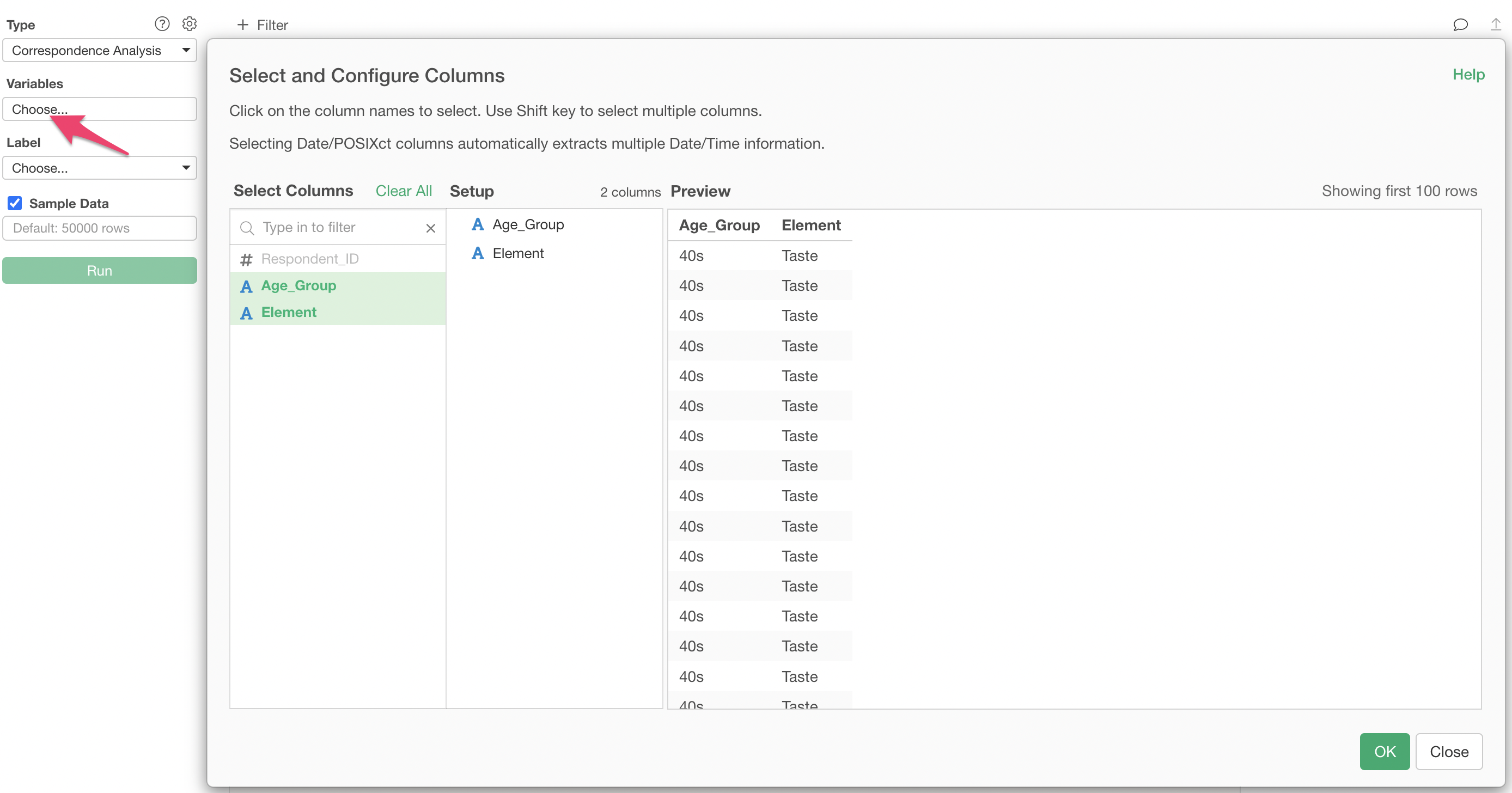Image resolution: width=1512 pixels, height=793 pixels.
Task: Open the Help link in dialog
Action: coord(1468,75)
